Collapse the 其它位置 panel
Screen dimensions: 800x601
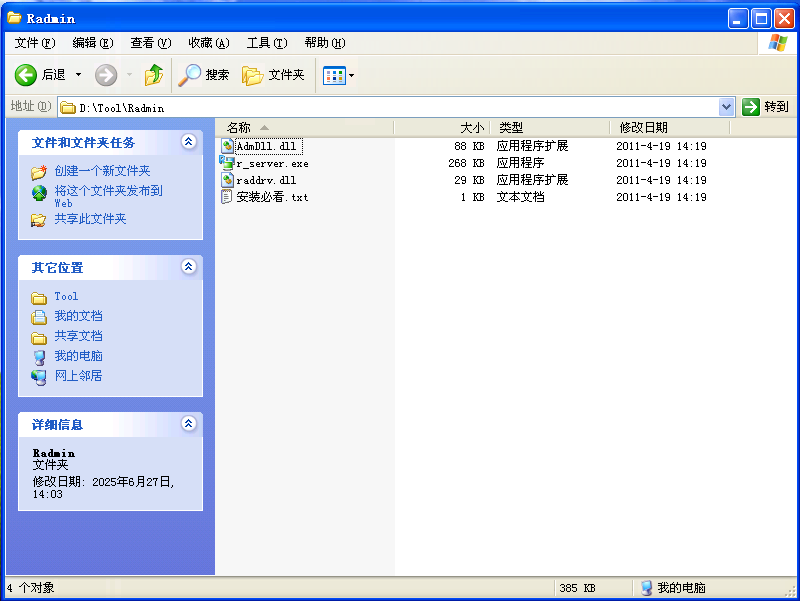pyautogui.click(x=189, y=266)
